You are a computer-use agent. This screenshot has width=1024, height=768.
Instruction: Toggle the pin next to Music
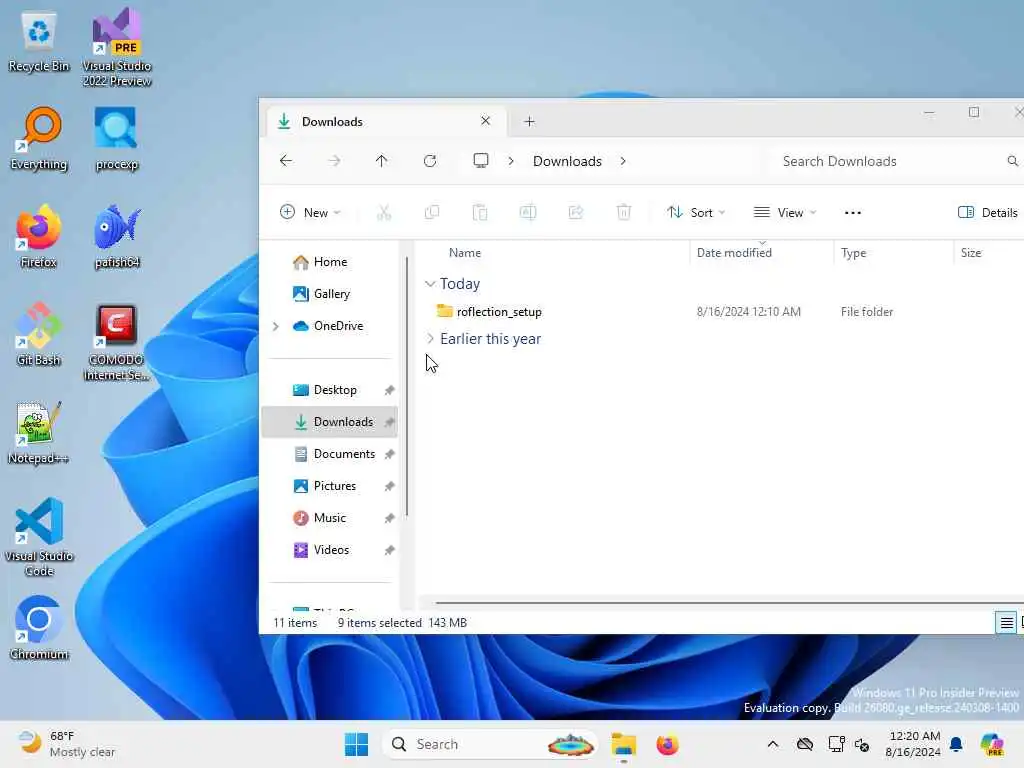tap(389, 518)
